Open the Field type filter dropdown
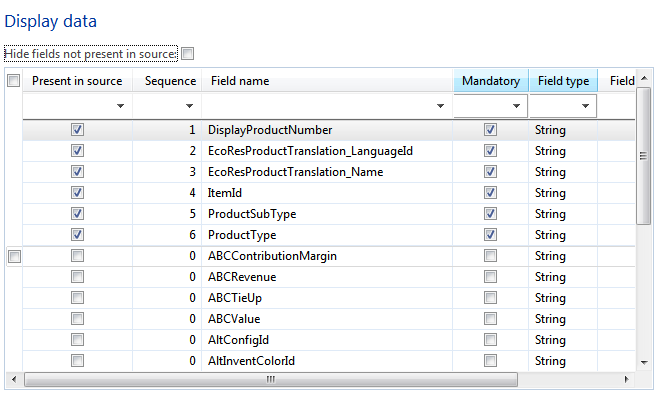 click(x=585, y=106)
